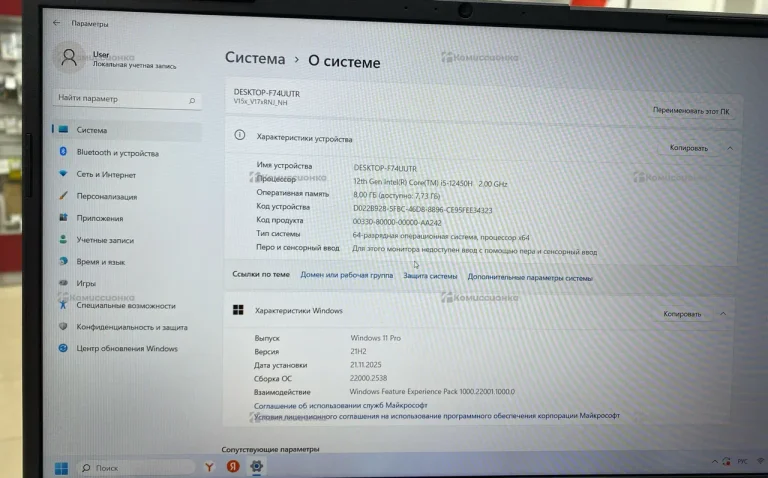Open Дополнительные параметры системы link

(x=529, y=277)
